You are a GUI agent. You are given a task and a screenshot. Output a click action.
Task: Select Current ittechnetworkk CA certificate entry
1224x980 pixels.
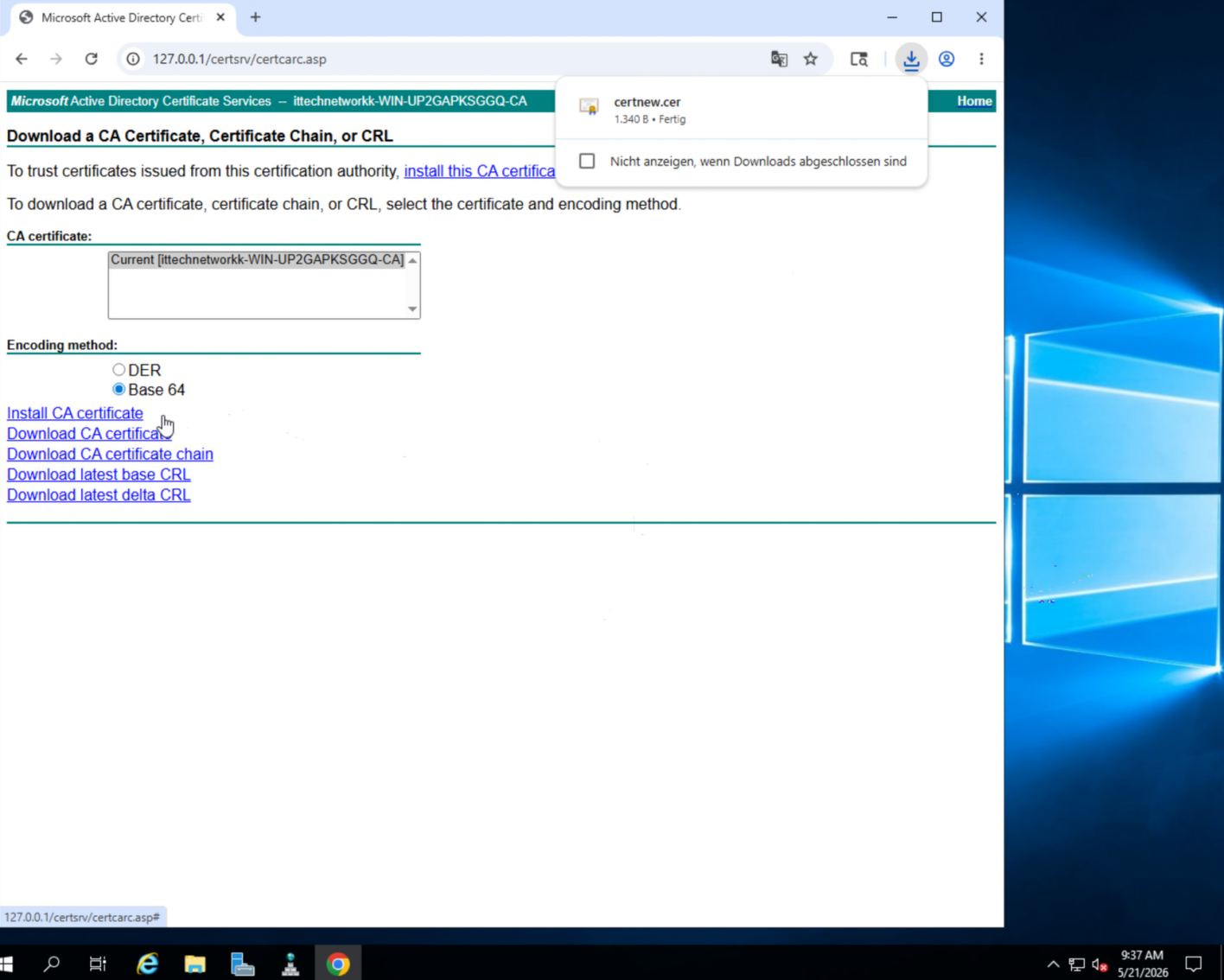point(257,259)
